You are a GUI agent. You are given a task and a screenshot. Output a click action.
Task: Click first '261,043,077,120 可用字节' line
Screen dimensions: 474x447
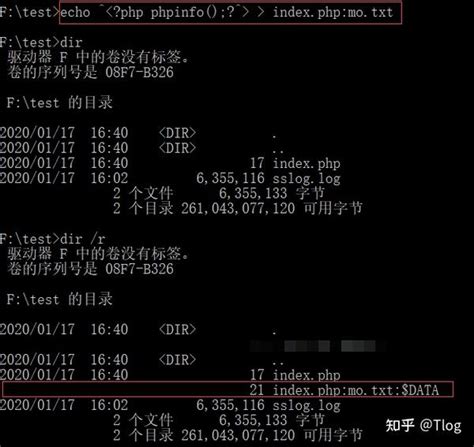272,209
